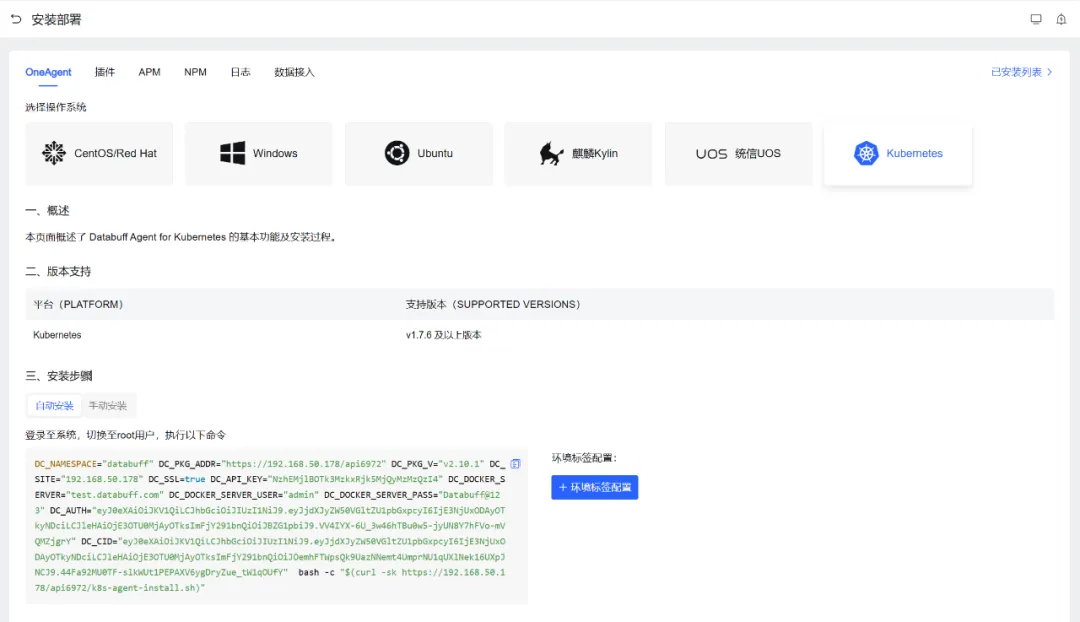Screen dimensions: 1080x622
Task: Open the monitor screen icon at top right
Action: coord(1035,19)
